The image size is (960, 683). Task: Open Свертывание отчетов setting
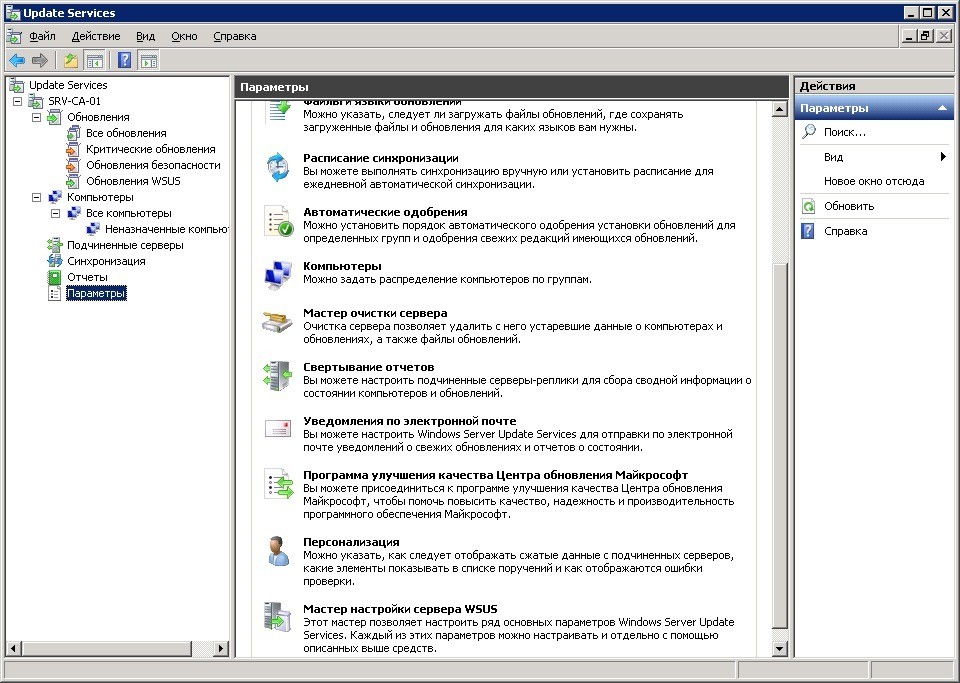[369, 367]
